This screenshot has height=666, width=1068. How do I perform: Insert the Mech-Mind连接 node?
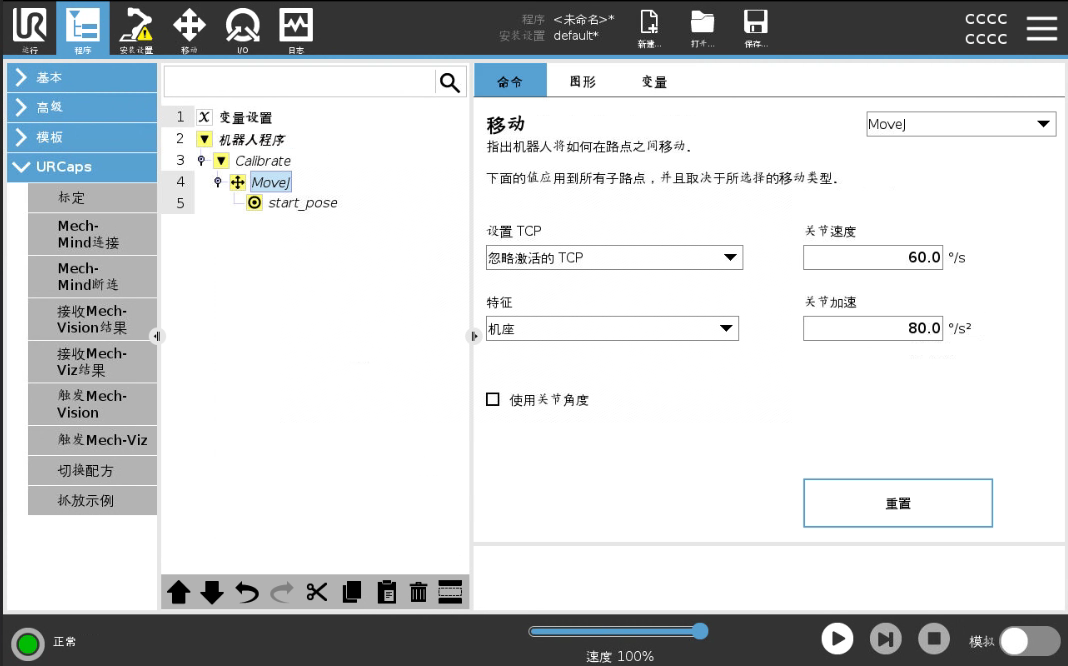pyautogui.click(x=93, y=234)
